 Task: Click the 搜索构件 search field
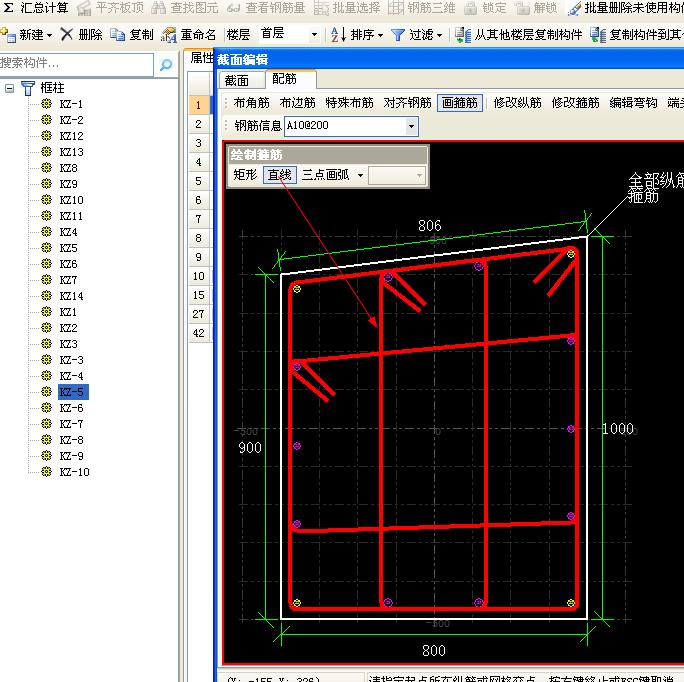pyautogui.click(x=76, y=64)
